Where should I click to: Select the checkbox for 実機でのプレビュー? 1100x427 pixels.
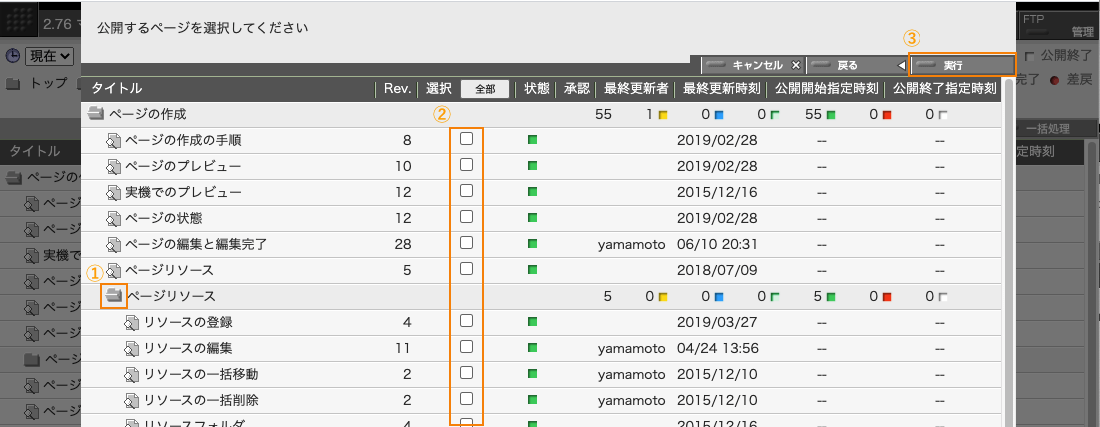466,191
